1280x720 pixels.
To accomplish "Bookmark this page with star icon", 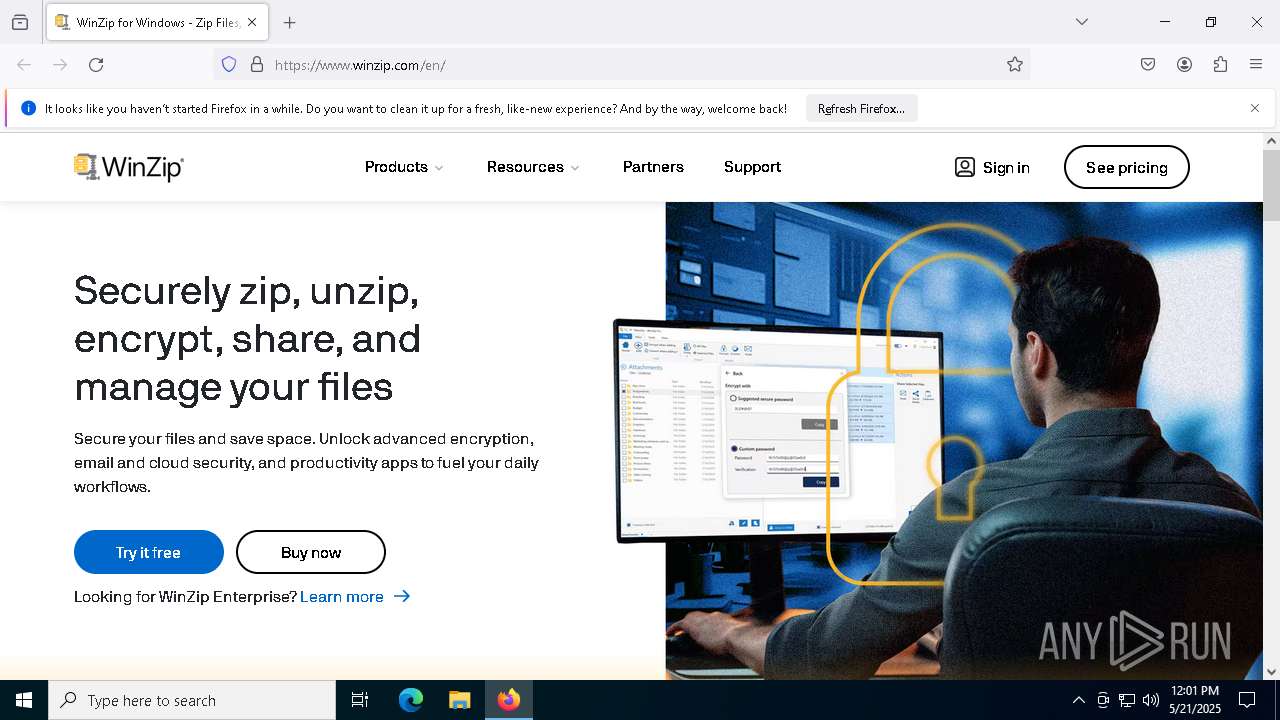I will [x=1015, y=65].
